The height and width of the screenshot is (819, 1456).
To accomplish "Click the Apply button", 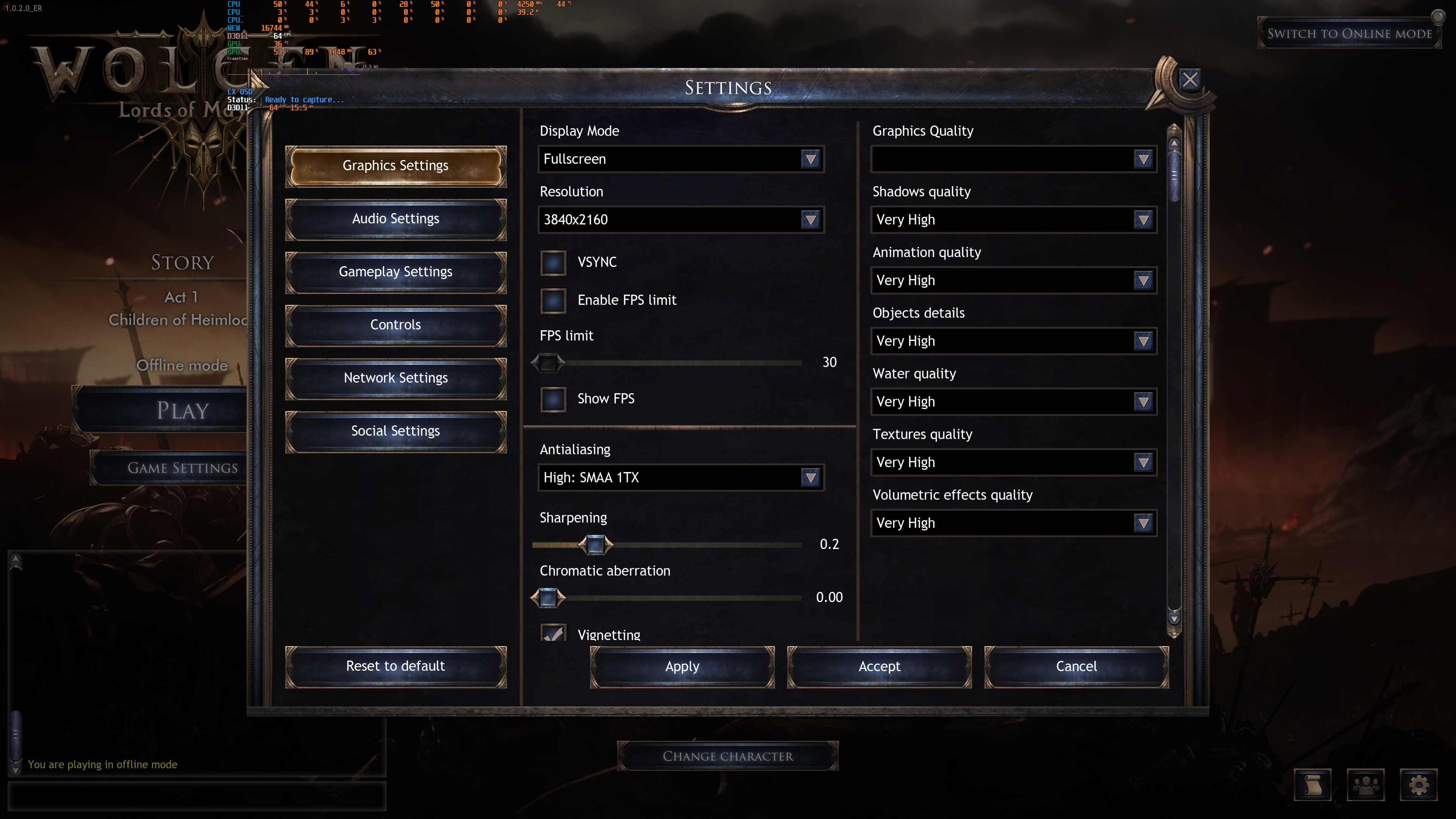I will coord(682,667).
